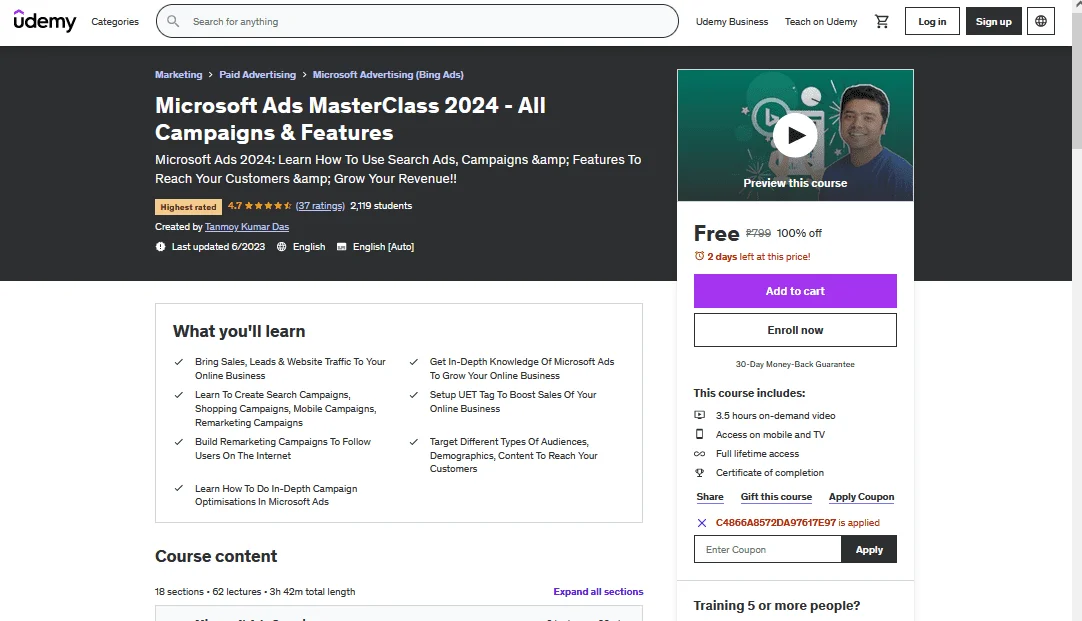This screenshot has width=1082, height=621.
Task: Click the on-demand video icon
Action: (699, 415)
